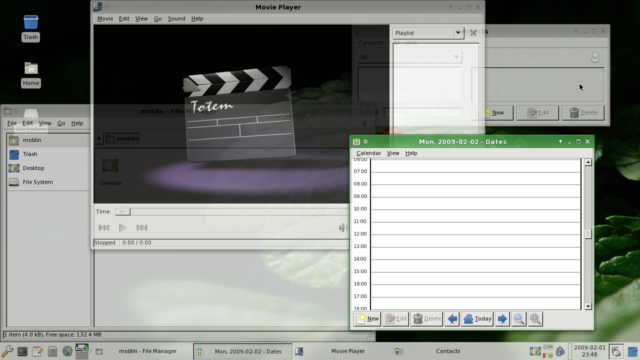Open the View menu in Movie Player
This screenshot has height=360, width=640.
coord(141,19)
